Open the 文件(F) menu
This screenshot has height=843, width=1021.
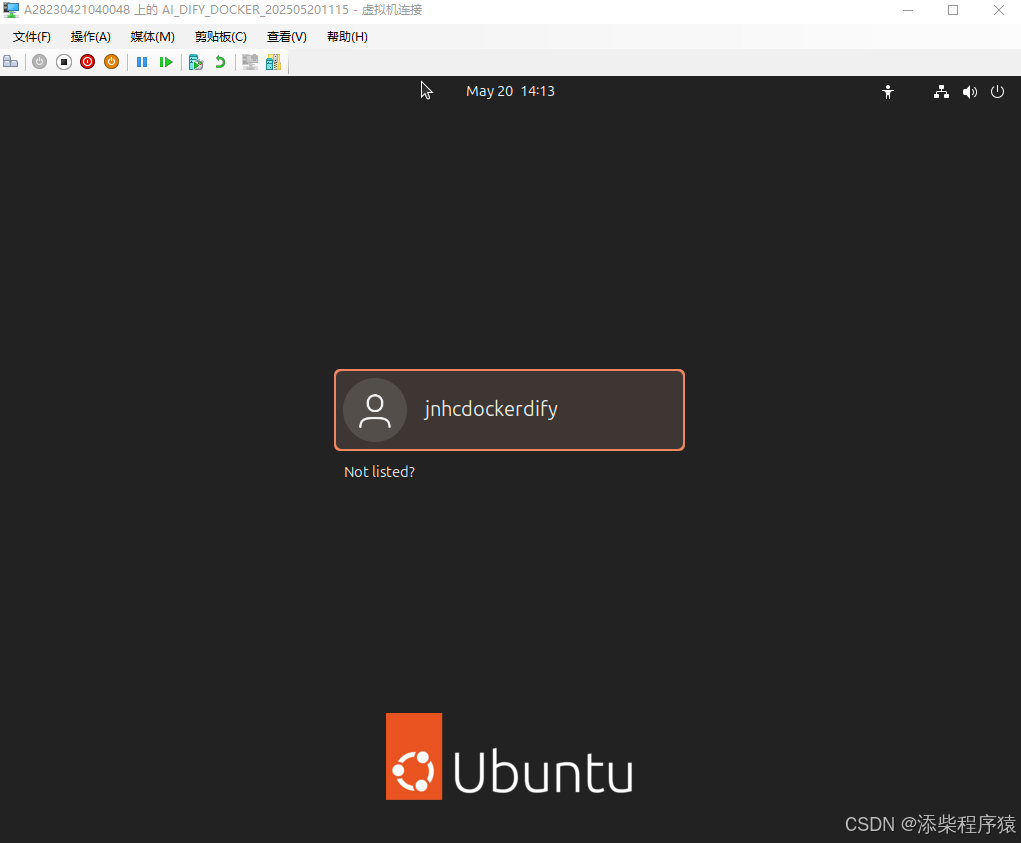pos(32,37)
